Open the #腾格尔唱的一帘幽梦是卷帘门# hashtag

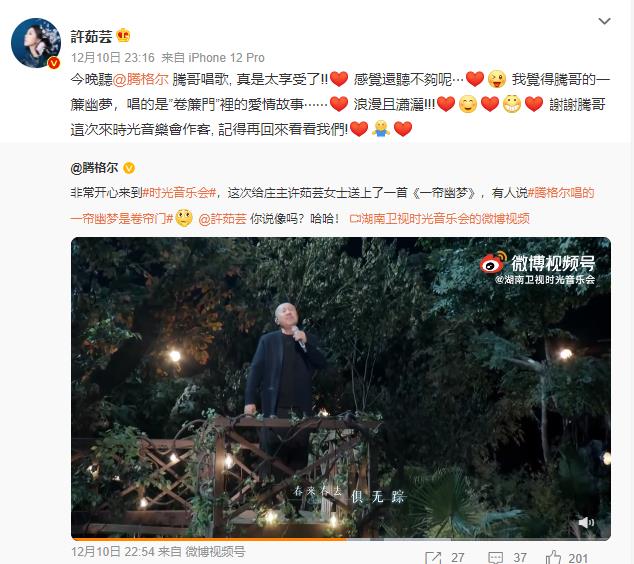pos(332,206)
